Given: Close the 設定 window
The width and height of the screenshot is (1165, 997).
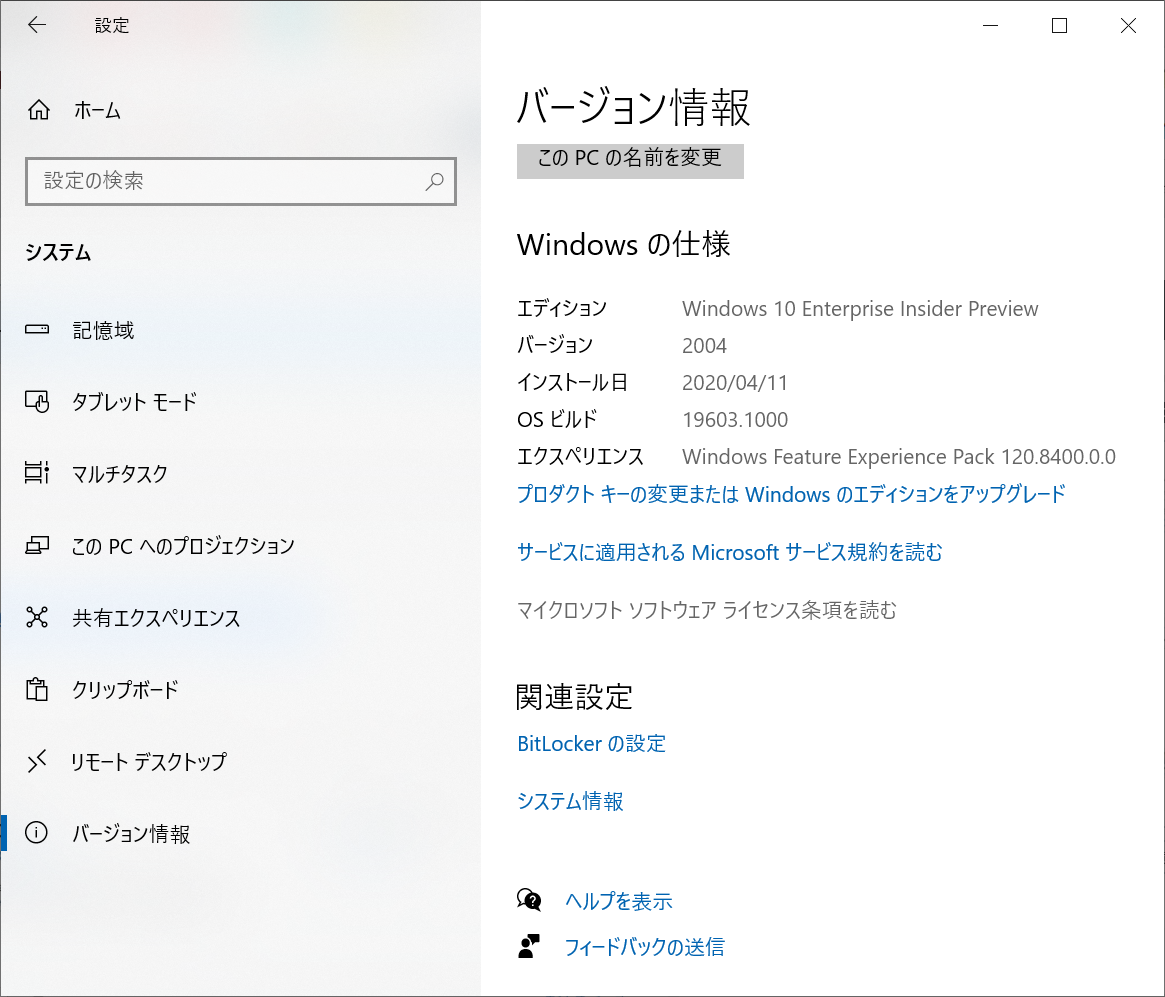Looking at the screenshot, I should click(1128, 25).
